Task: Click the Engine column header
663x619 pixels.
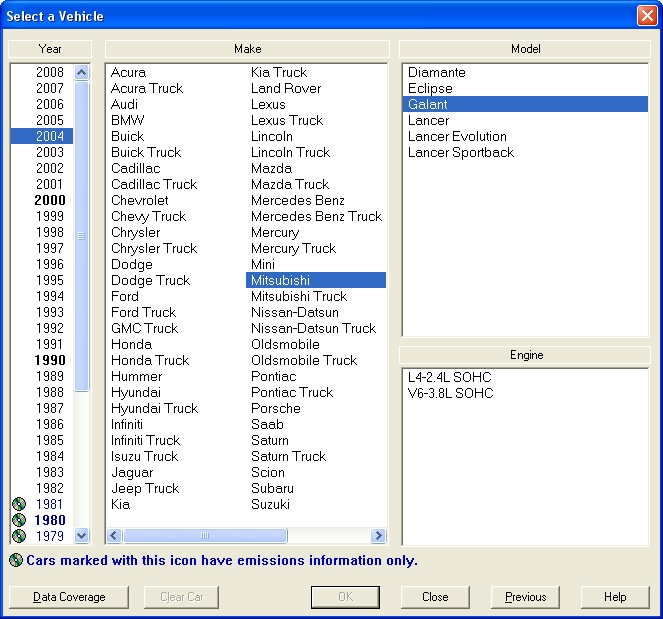Action: 525,355
